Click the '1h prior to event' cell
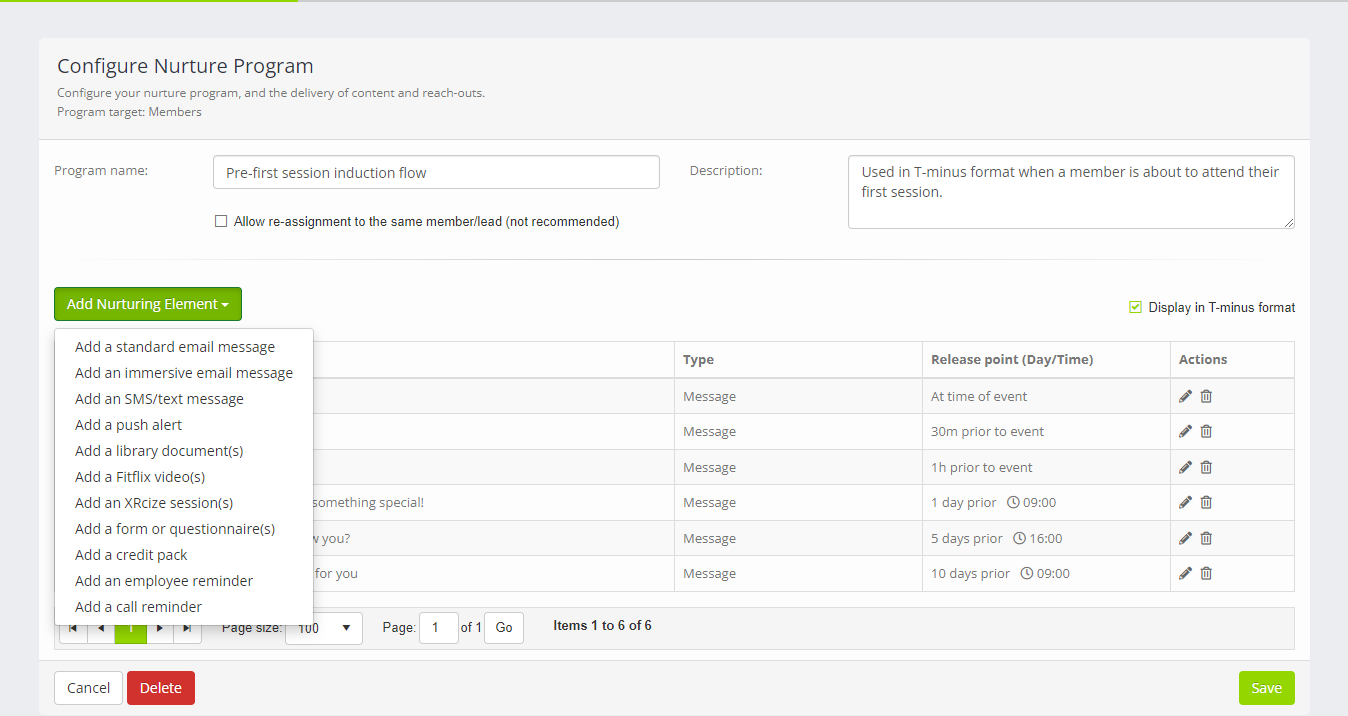The image size is (1348, 716). click(x=1046, y=467)
